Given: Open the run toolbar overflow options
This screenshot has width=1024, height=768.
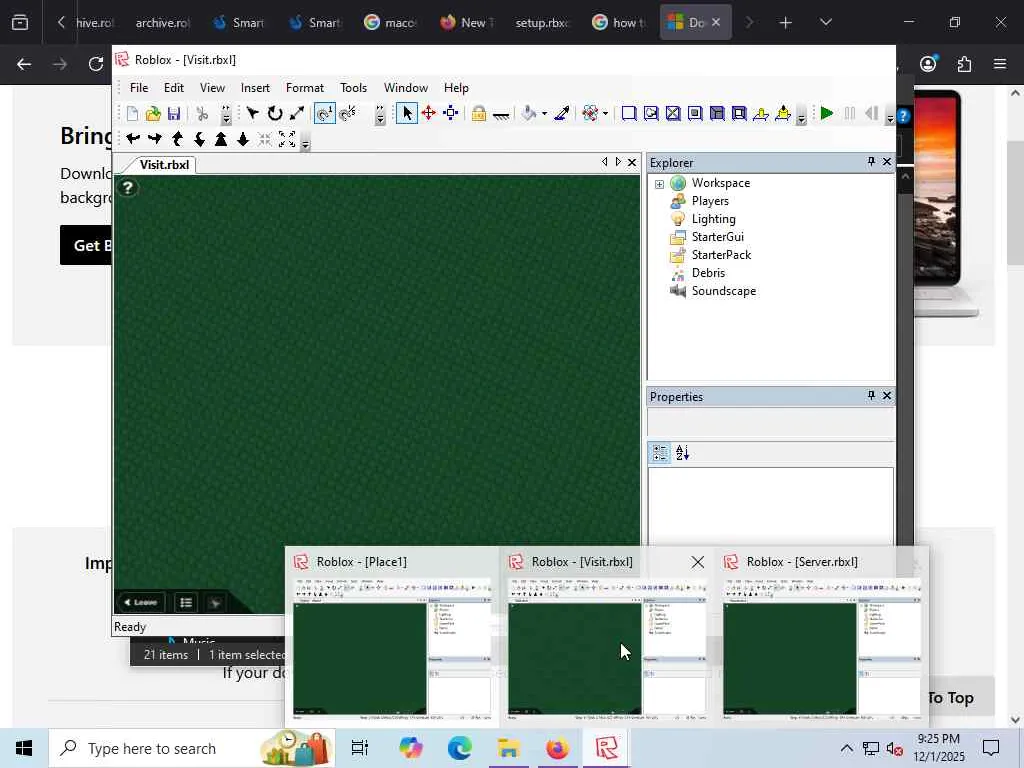Looking at the screenshot, I should pyautogui.click(x=889, y=117).
